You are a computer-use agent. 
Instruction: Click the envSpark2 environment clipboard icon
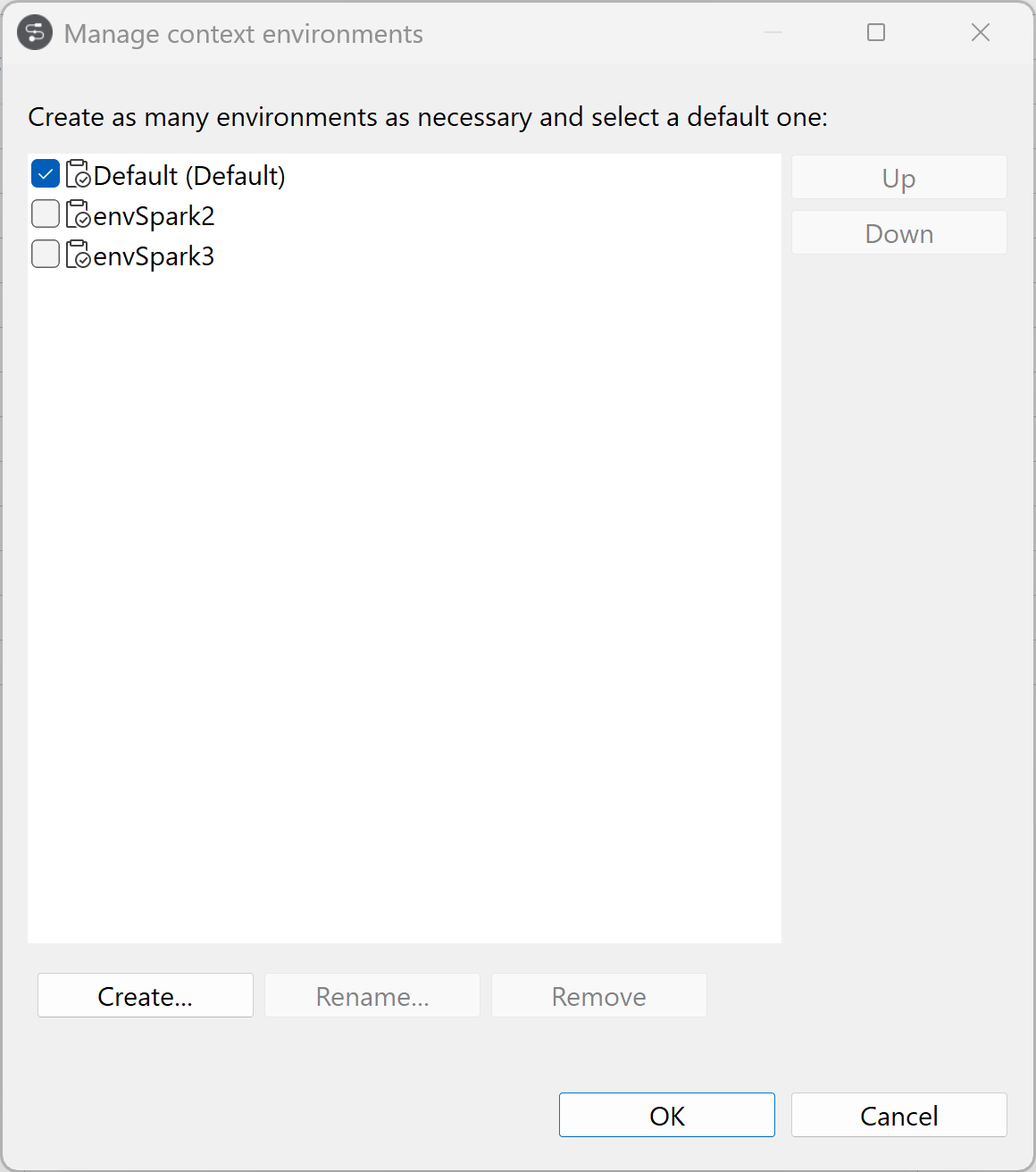click(x=79, y=215)
